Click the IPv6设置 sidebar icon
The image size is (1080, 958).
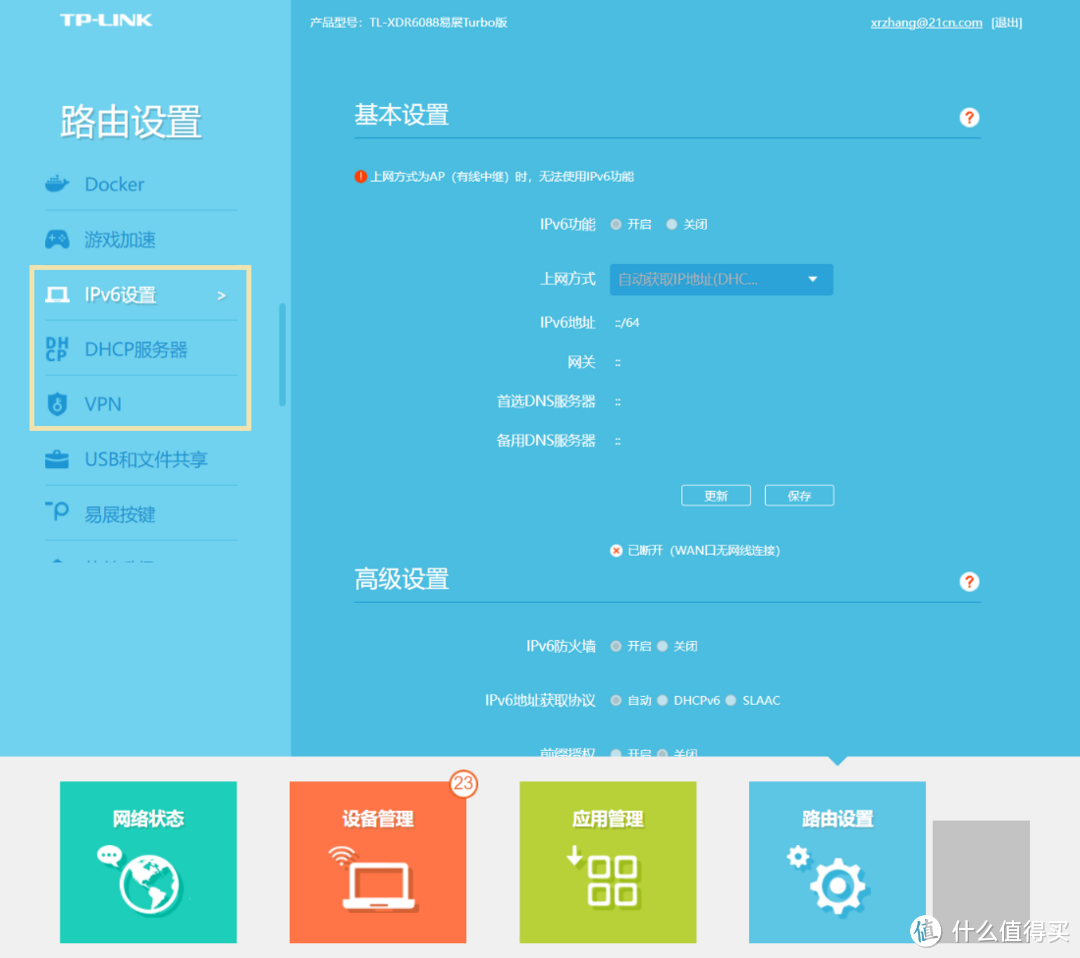tap(57, 294)
